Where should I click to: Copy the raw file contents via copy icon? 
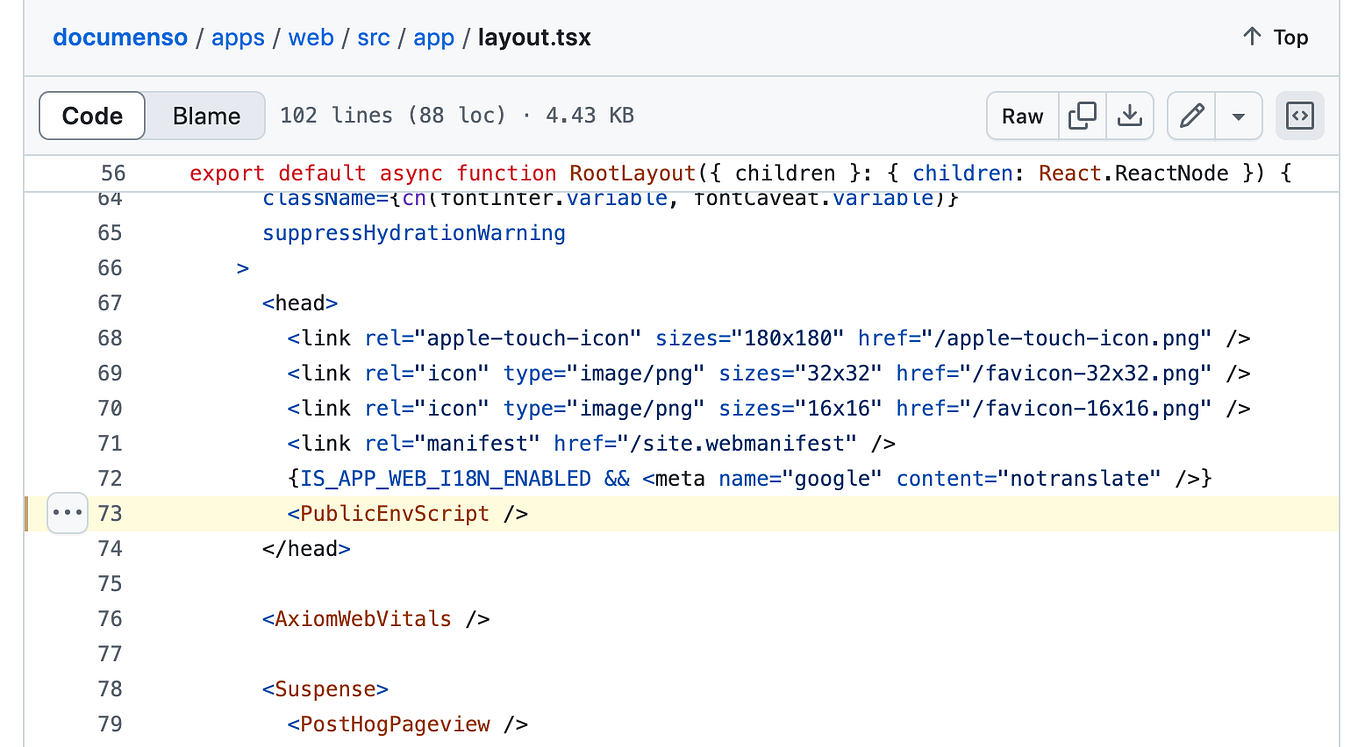pos(1082,115)
